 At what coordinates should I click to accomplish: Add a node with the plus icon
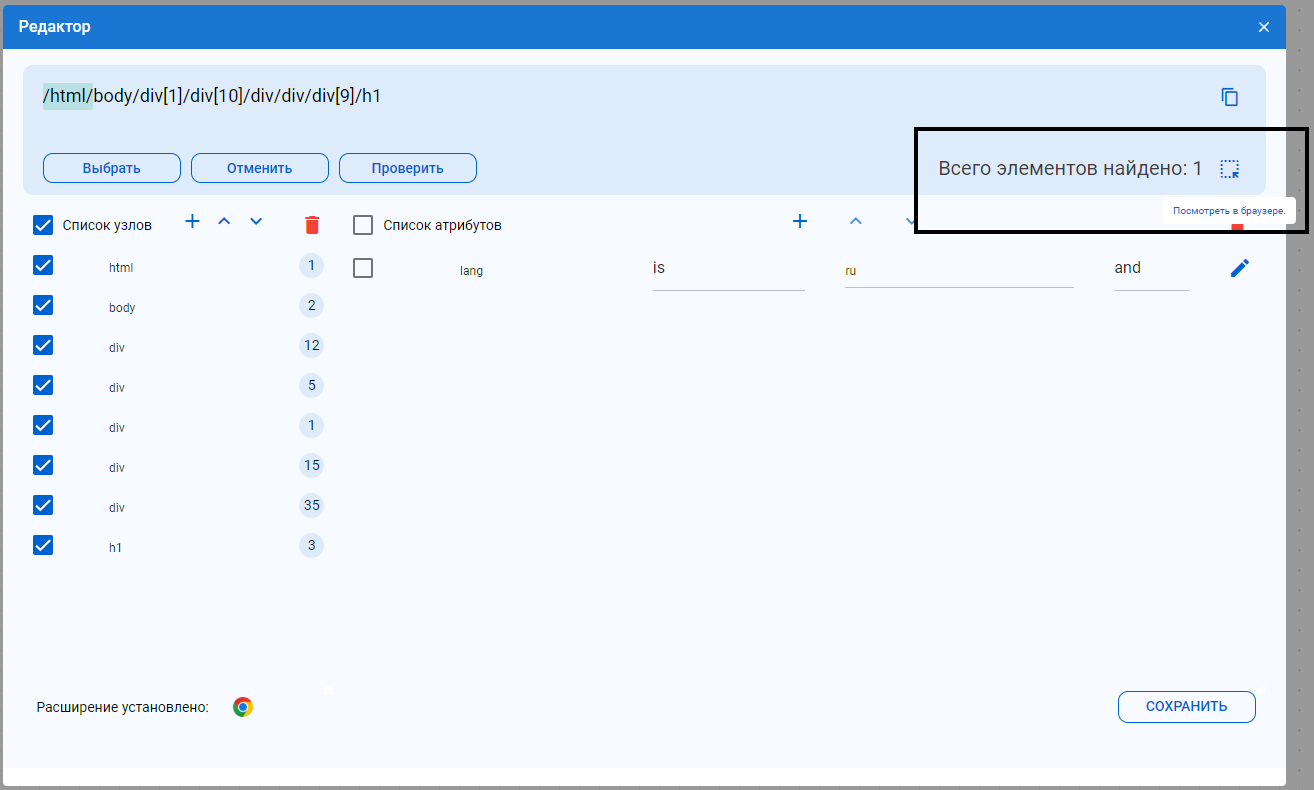click(x=193, y=221)
